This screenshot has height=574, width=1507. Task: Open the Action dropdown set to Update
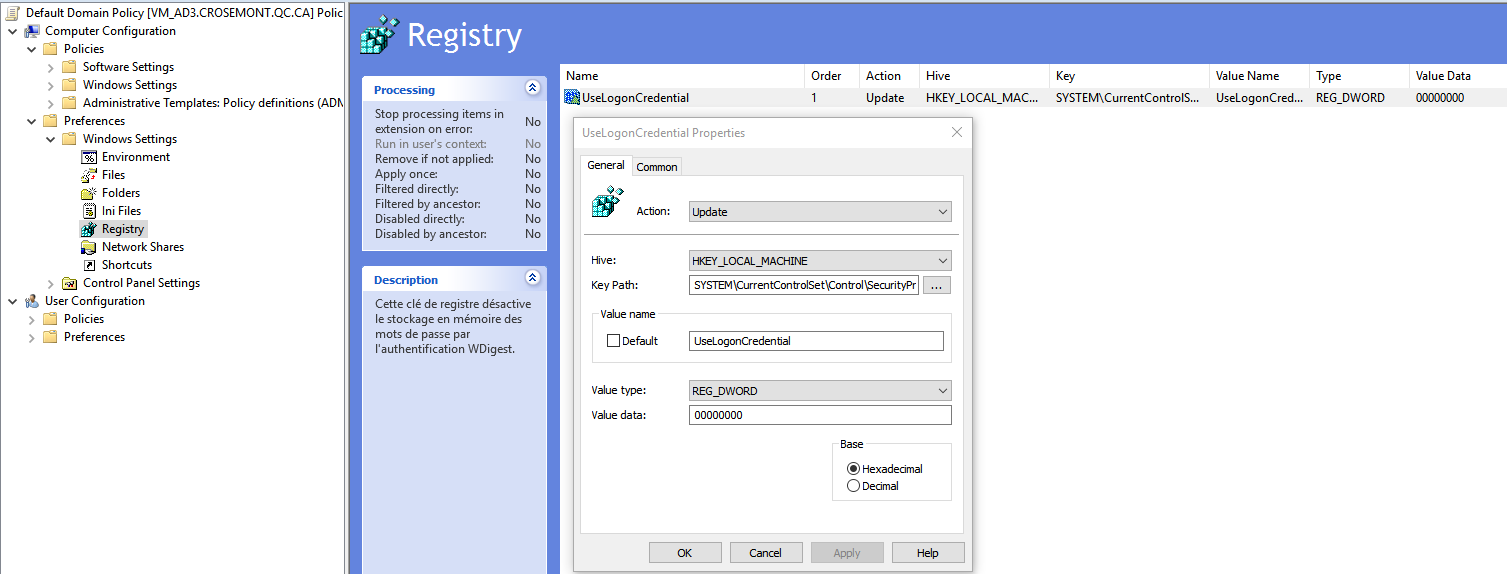(x=820, y=212)
